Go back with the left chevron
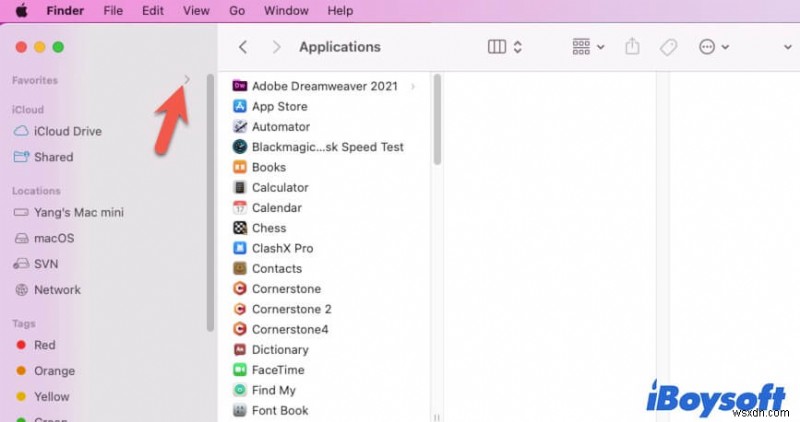 [x=243, y=47]
